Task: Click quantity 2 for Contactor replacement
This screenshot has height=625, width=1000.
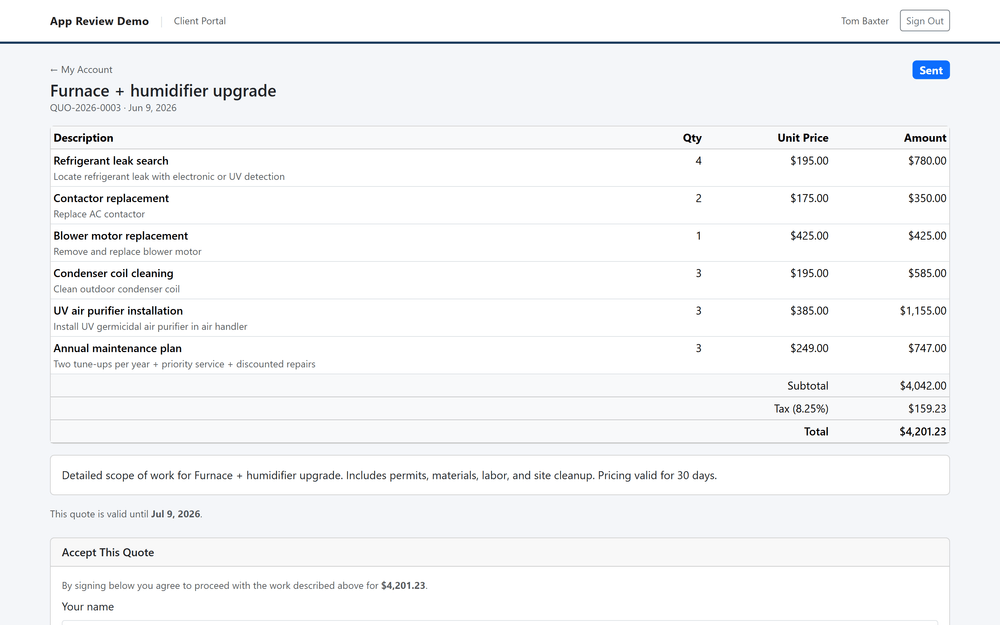Action: (698, 198)
